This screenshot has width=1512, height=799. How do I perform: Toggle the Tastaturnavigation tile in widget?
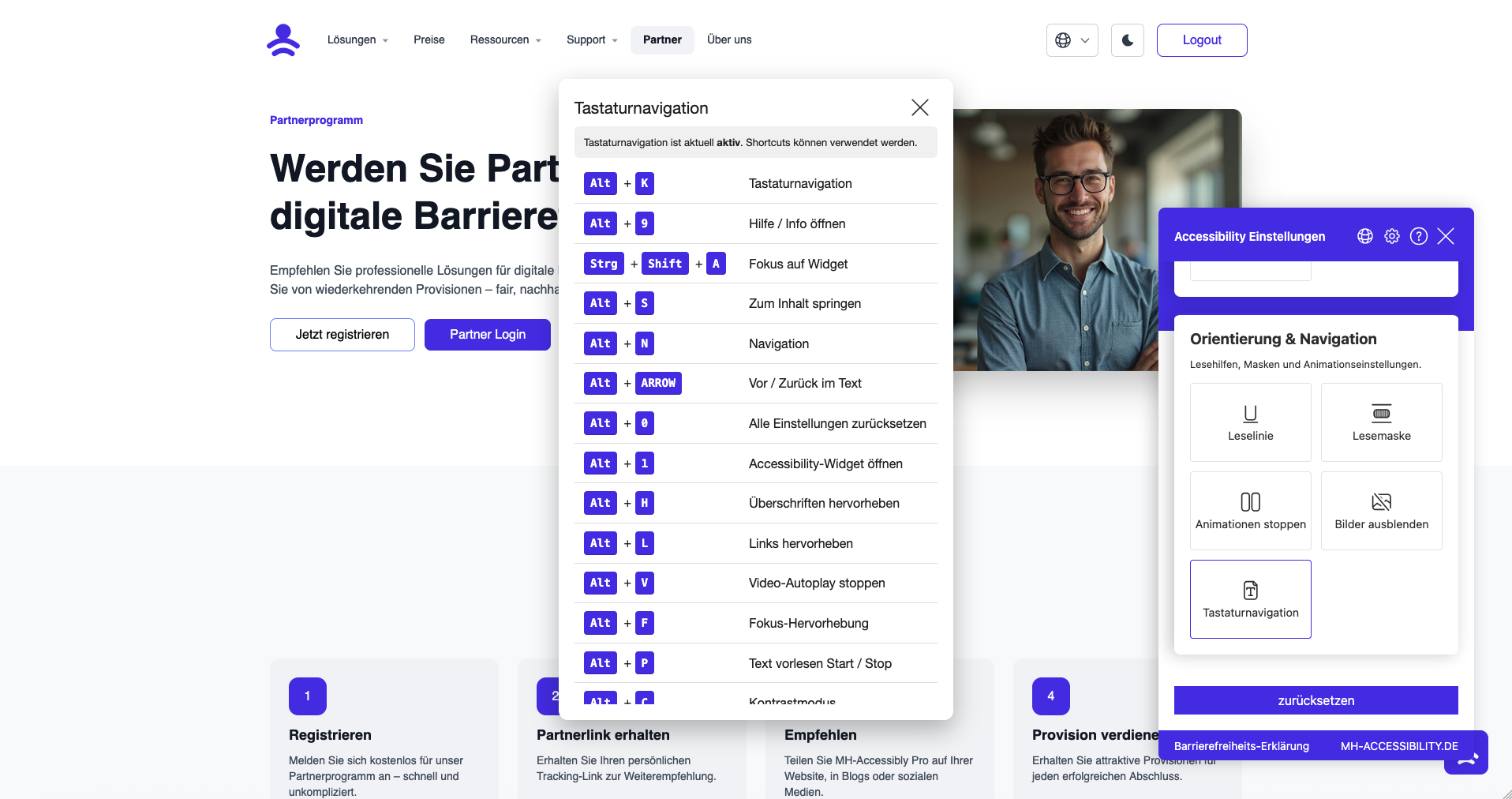click(x=1250, y=599)
